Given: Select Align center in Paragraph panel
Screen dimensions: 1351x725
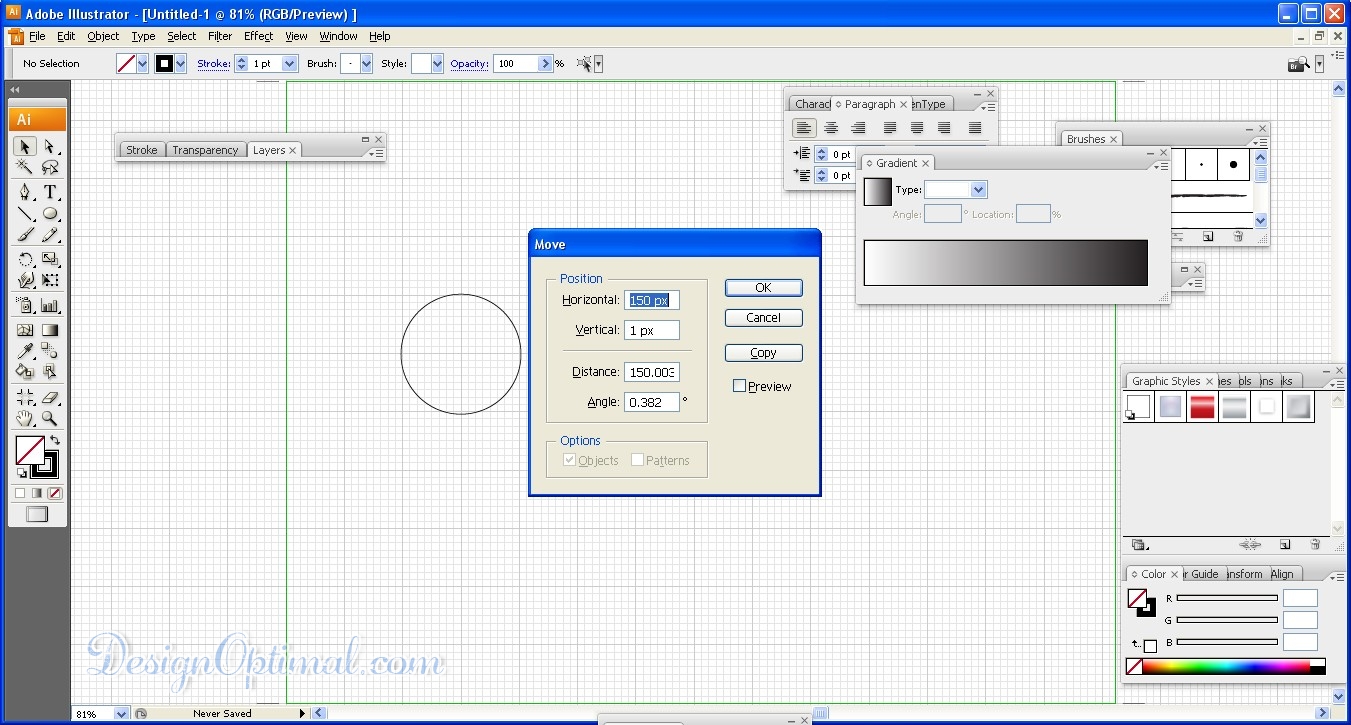Looking at the screenshot, I should (x=831, y=128).
